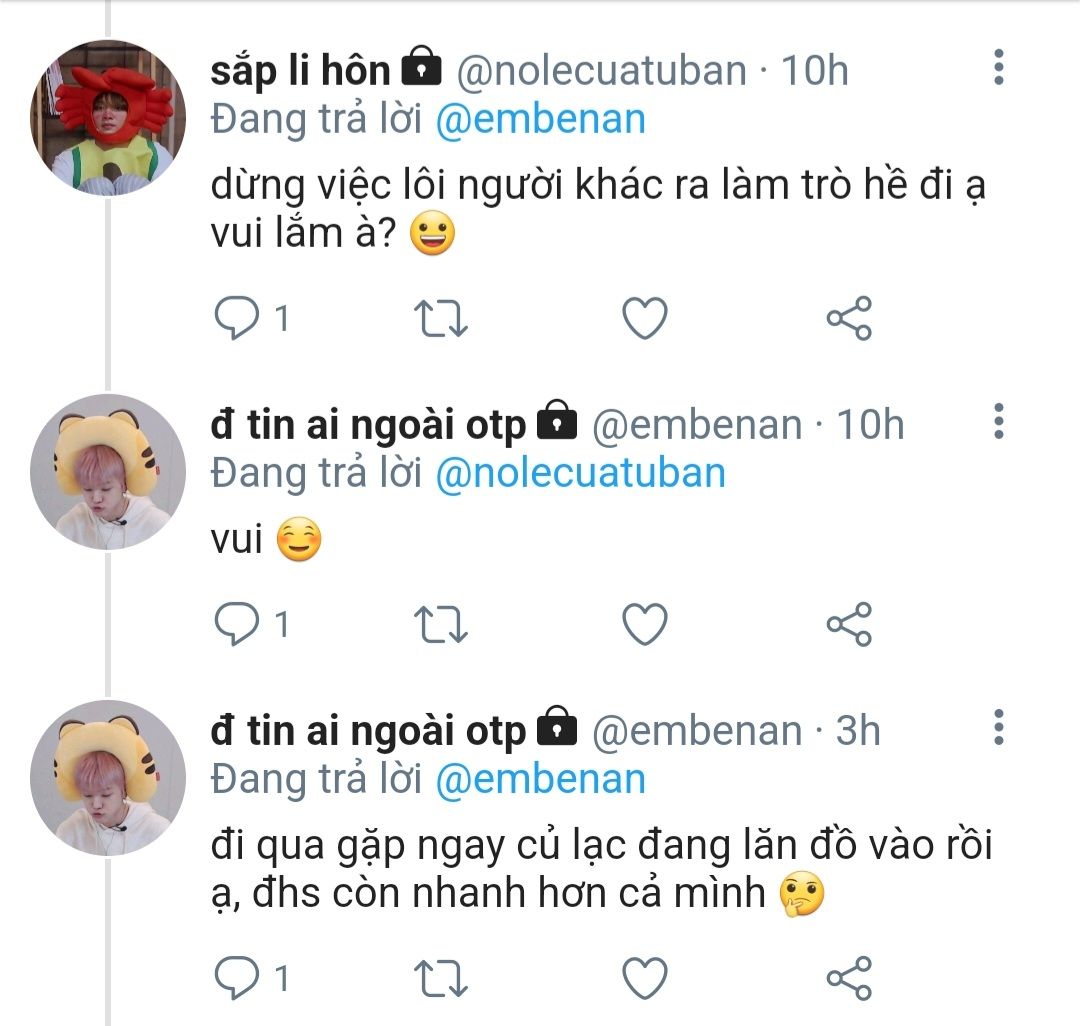1080x1026 pixels.
Task: Like the 'vui' reply tweet
Action: tap(644, 625)
